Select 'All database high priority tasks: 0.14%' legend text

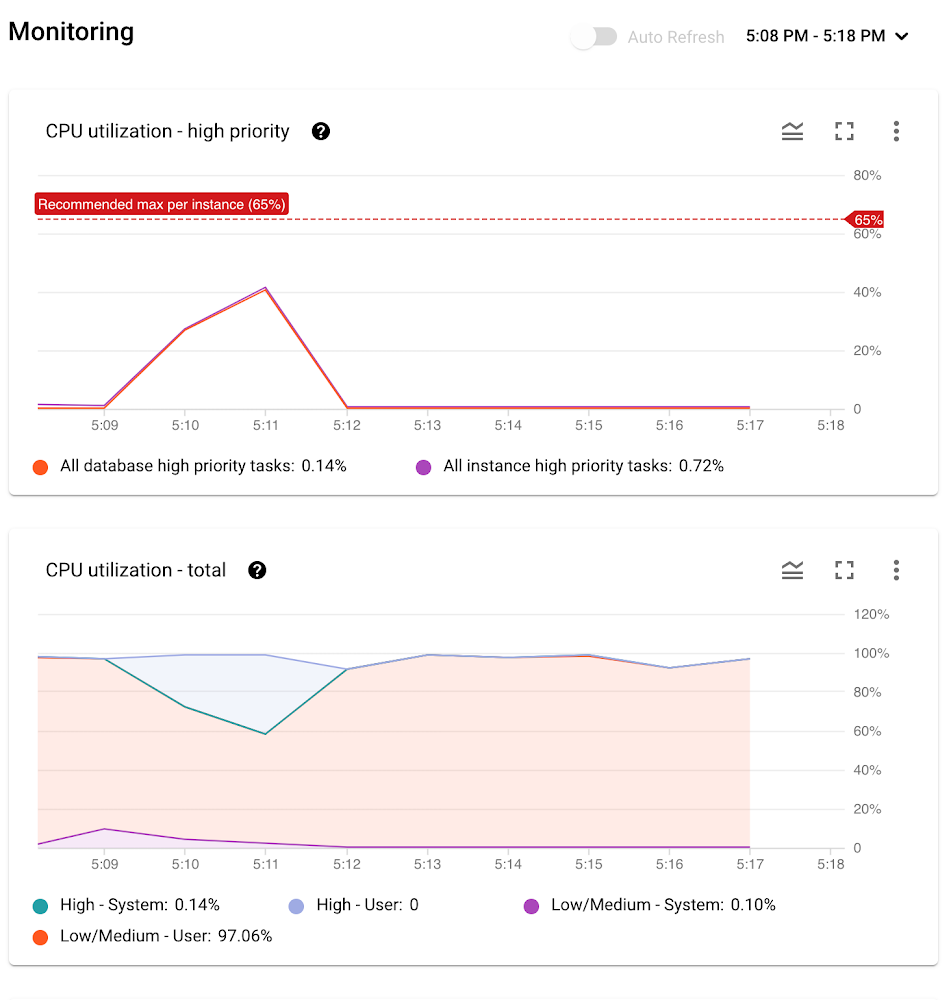(203, 466)
